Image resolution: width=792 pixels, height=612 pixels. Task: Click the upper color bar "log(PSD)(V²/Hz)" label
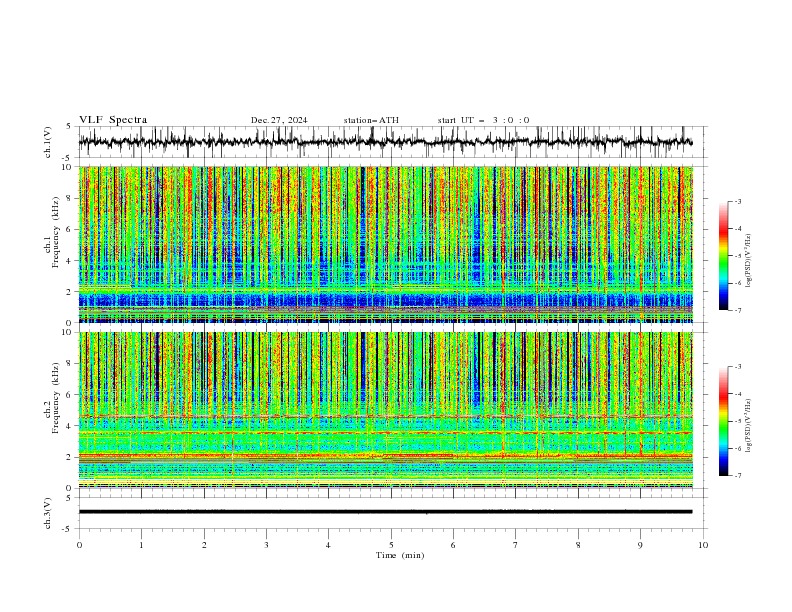(748, 261)
